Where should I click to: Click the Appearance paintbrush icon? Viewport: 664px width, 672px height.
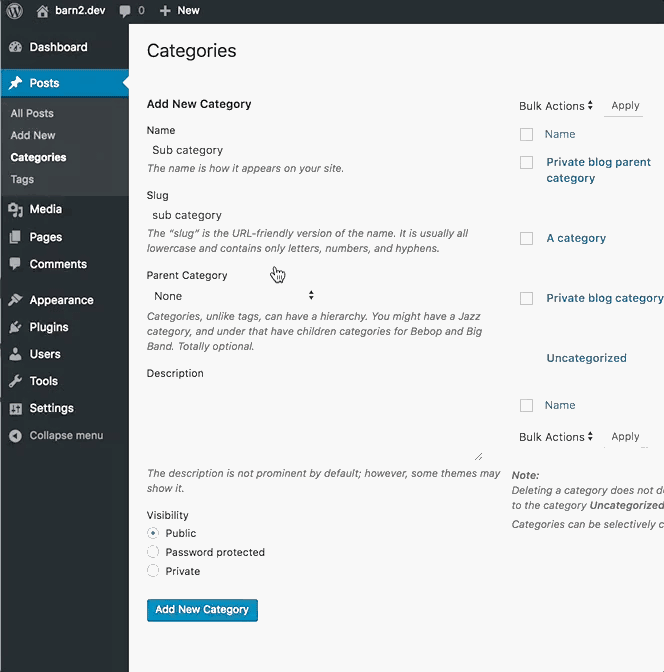coord(15,300)
